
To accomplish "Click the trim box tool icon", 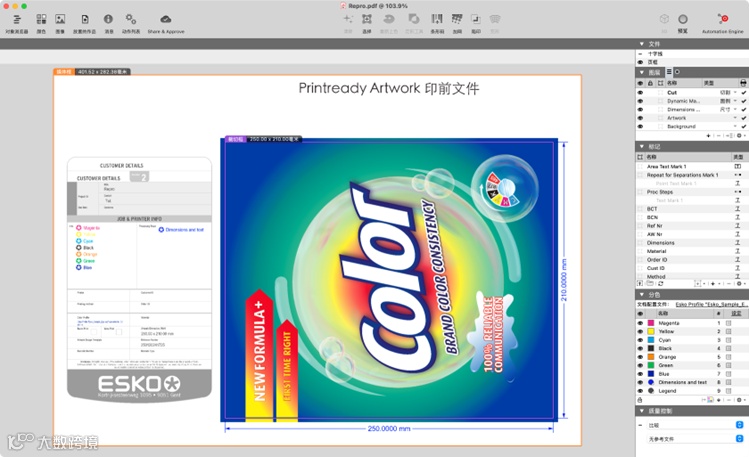I will (476, 19).
